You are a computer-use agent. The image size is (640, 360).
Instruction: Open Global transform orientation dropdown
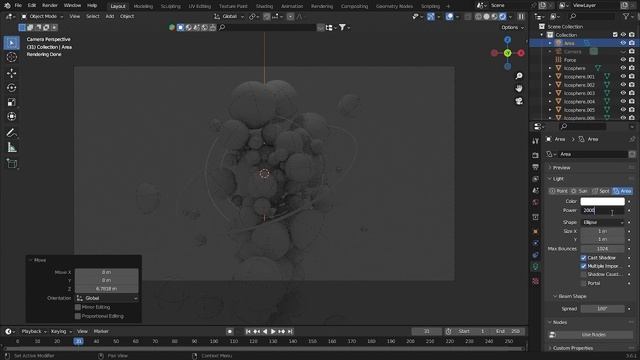(x=229, y=16)
